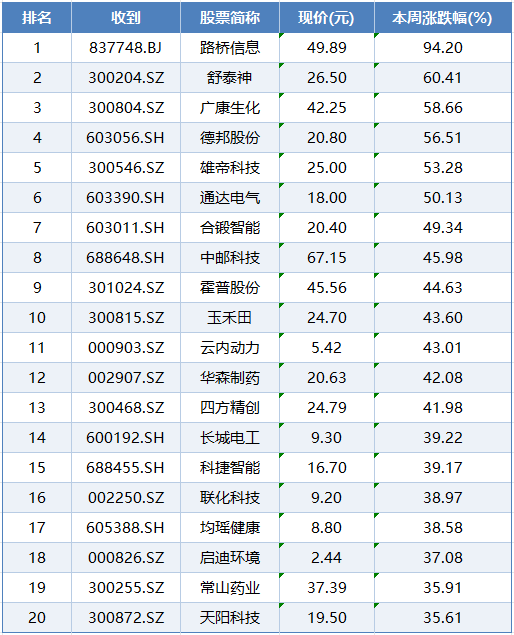This screenshot has width=514, height=635.
Task: Click the 股票简称 column header
Action: tap(230, 17)
